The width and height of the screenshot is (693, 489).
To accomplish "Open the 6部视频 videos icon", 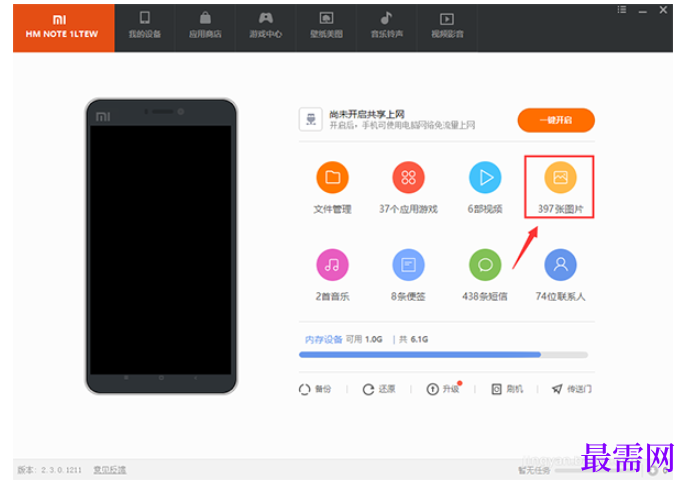I will point(485,178).
